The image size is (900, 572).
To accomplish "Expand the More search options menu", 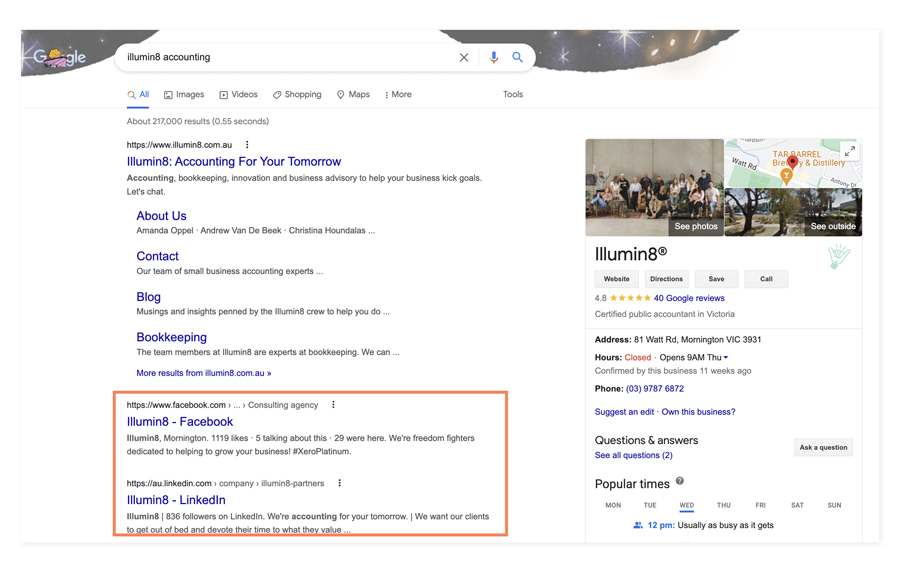I will pos(398,95).
